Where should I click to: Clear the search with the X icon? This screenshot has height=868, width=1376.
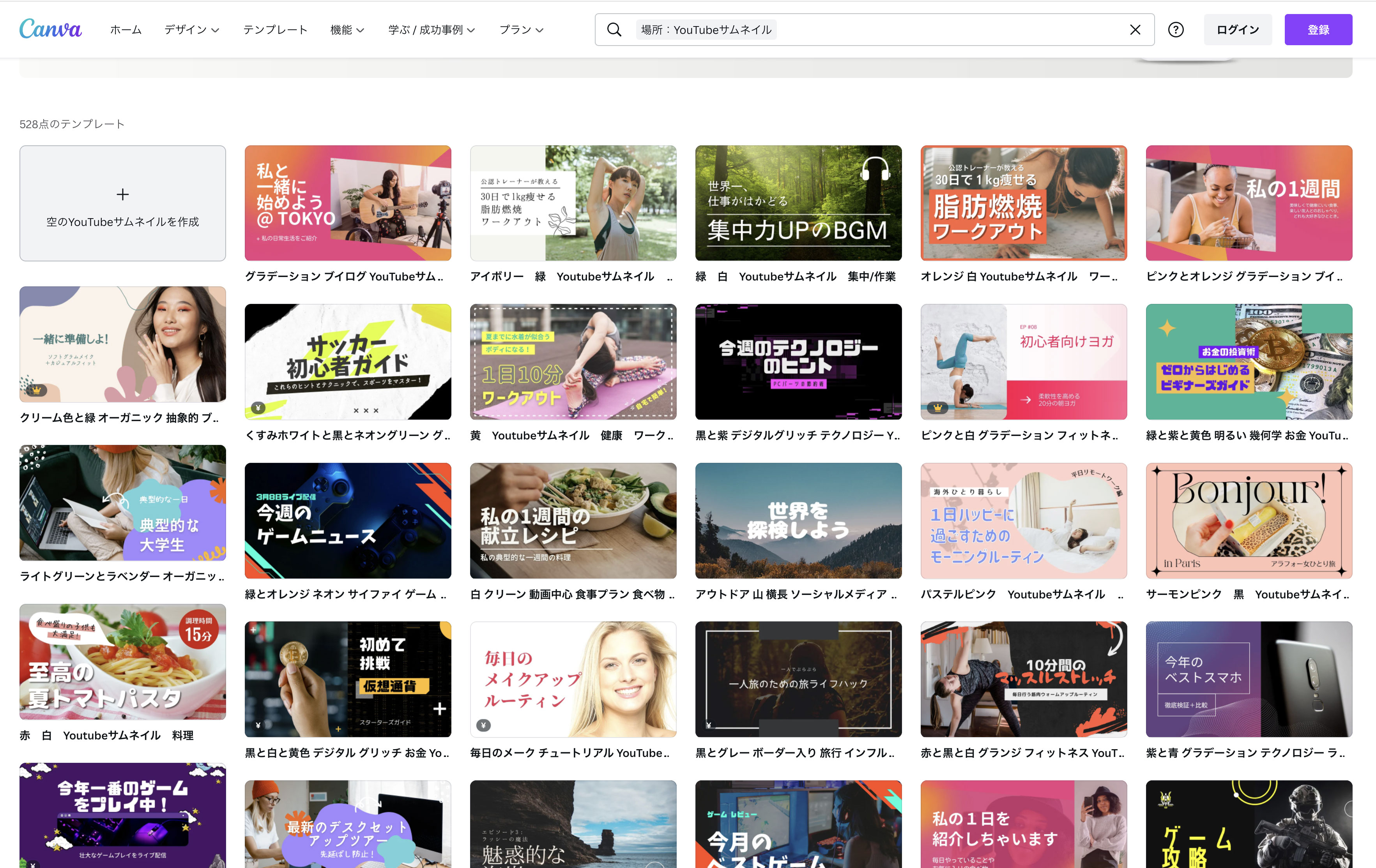point(1135,30)
